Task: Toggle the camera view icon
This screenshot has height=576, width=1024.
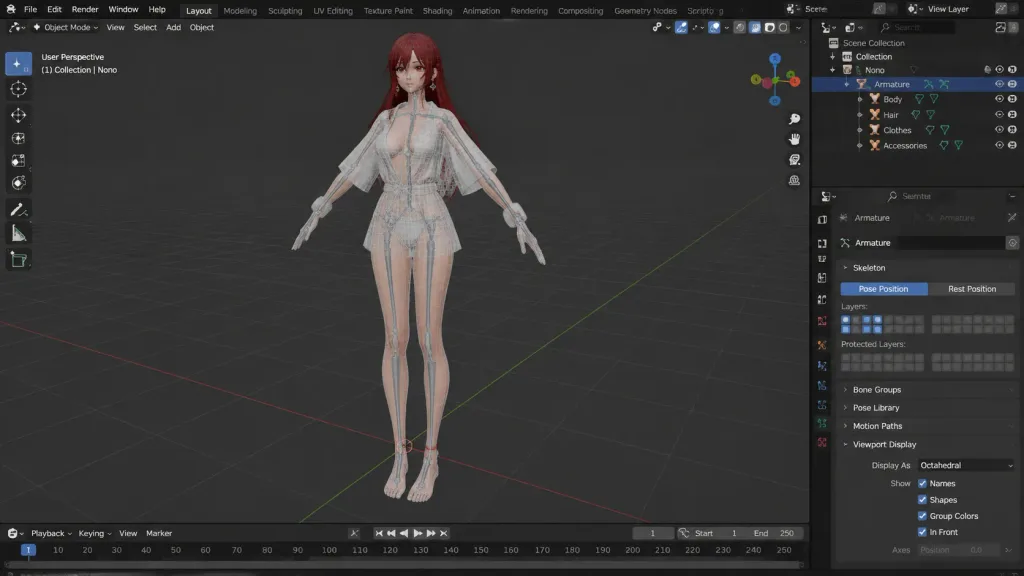Action: pos(794,160)
